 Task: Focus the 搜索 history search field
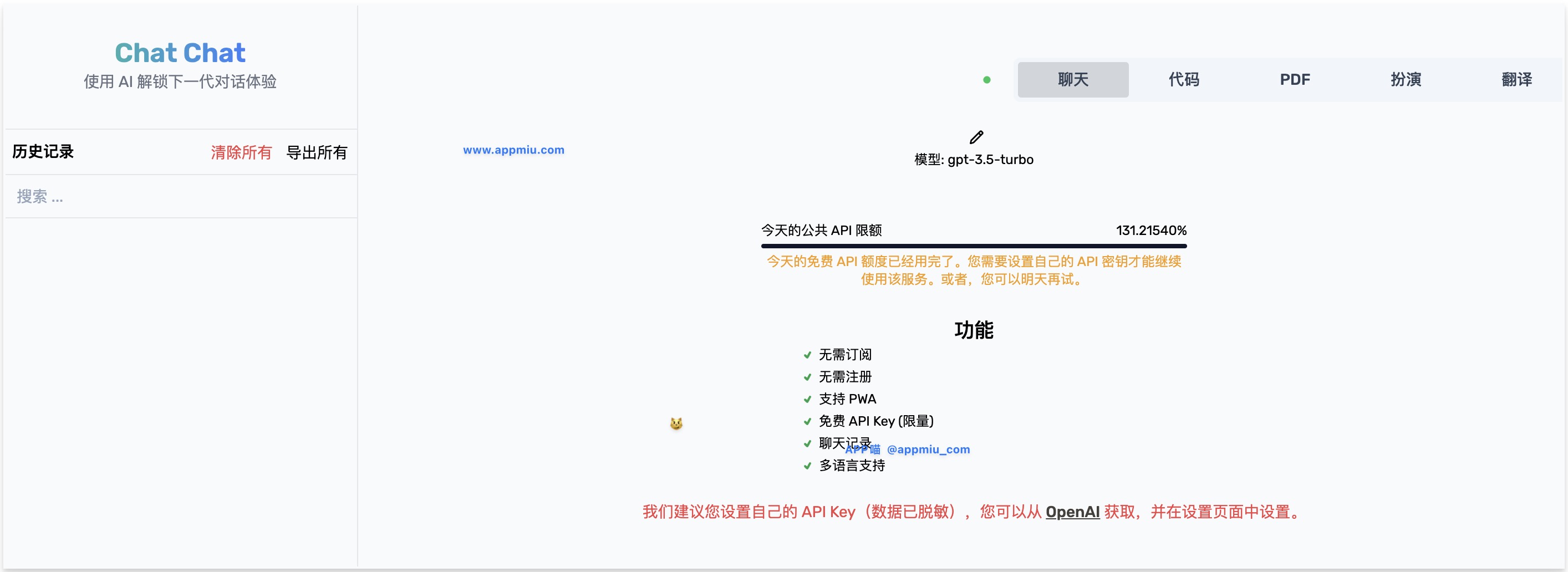click(181, 197)
